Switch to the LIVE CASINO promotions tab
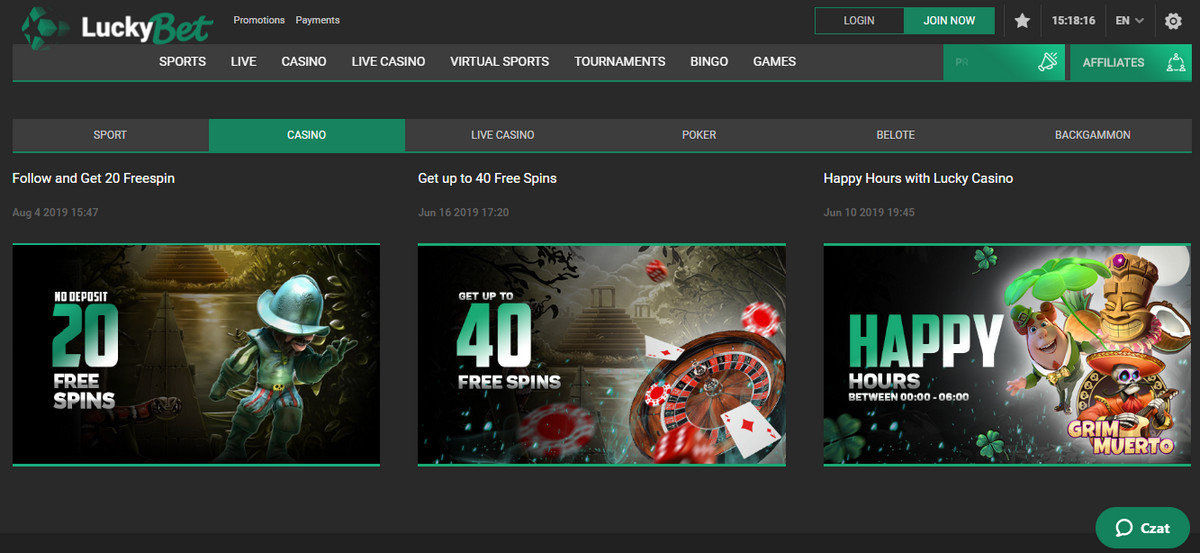 pyautogui.click(x=503, y=135)
